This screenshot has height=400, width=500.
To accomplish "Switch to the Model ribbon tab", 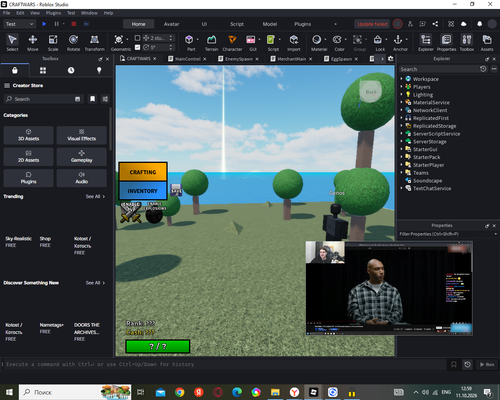I will coord(270,24).
